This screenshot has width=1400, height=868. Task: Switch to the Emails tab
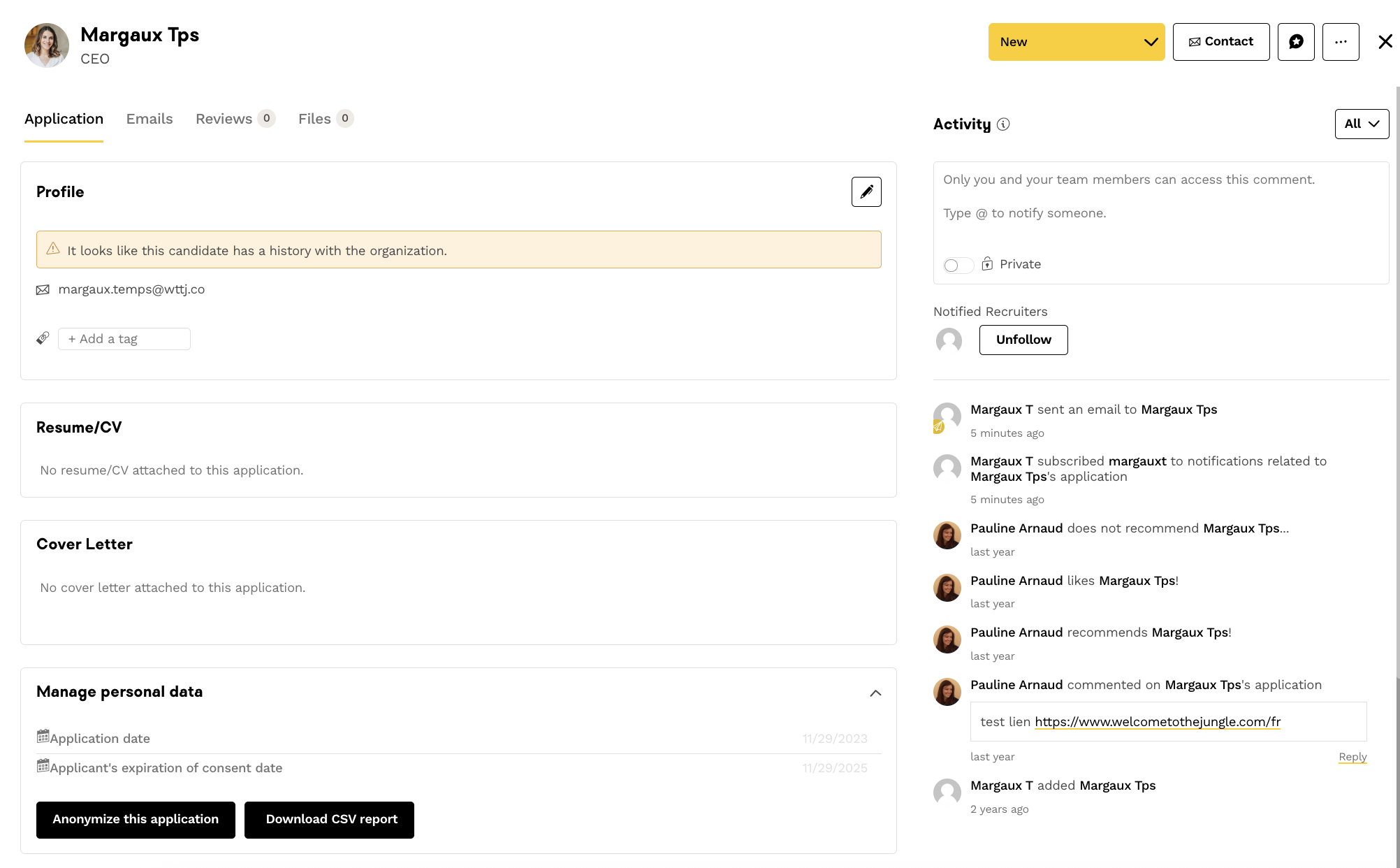coord(150,119)
